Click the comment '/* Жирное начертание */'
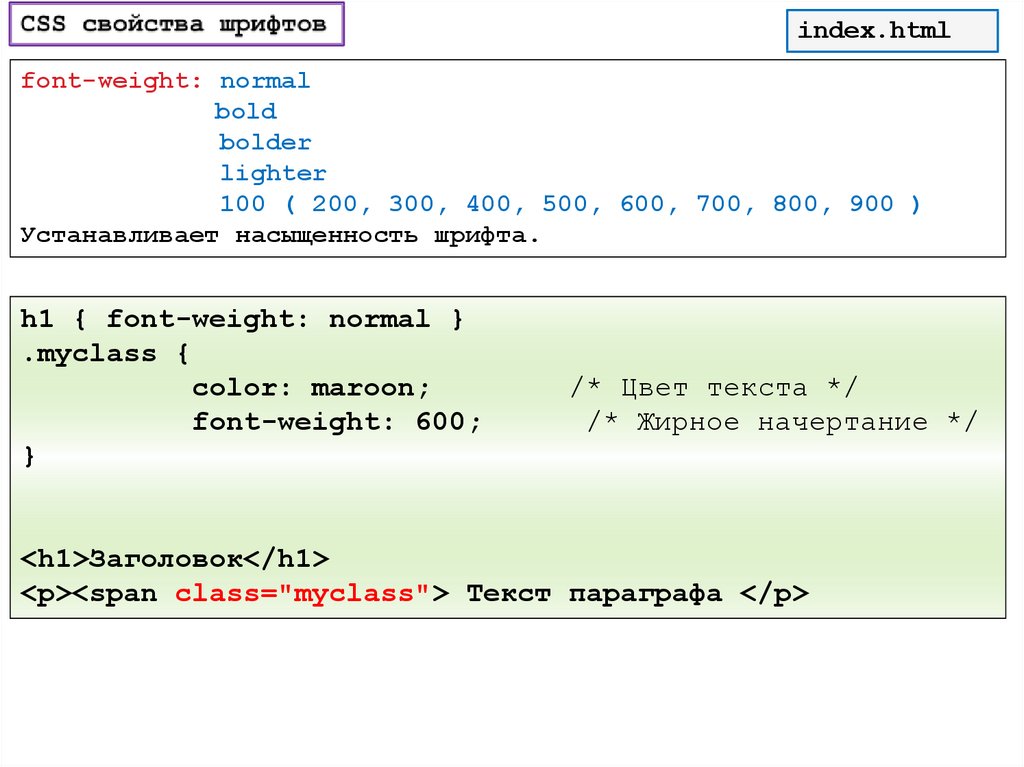The width and height of the screenshot is (1024, 767). pyautogui.click(x=782, y=422)
